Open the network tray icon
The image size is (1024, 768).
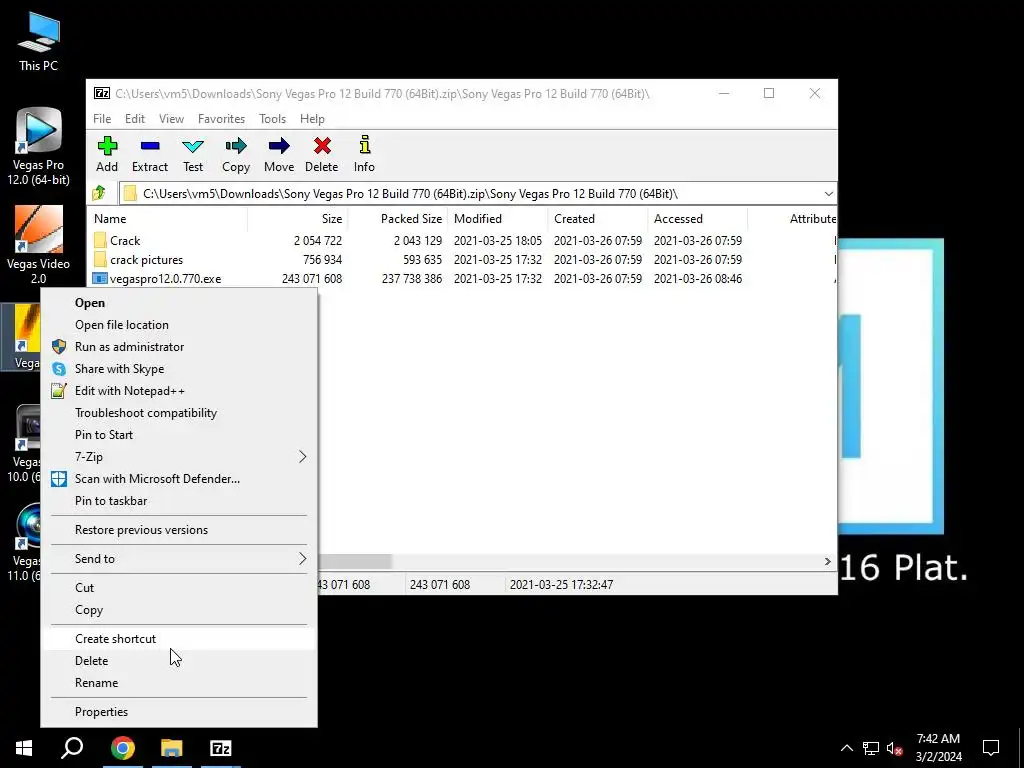(x=871, y=748)
